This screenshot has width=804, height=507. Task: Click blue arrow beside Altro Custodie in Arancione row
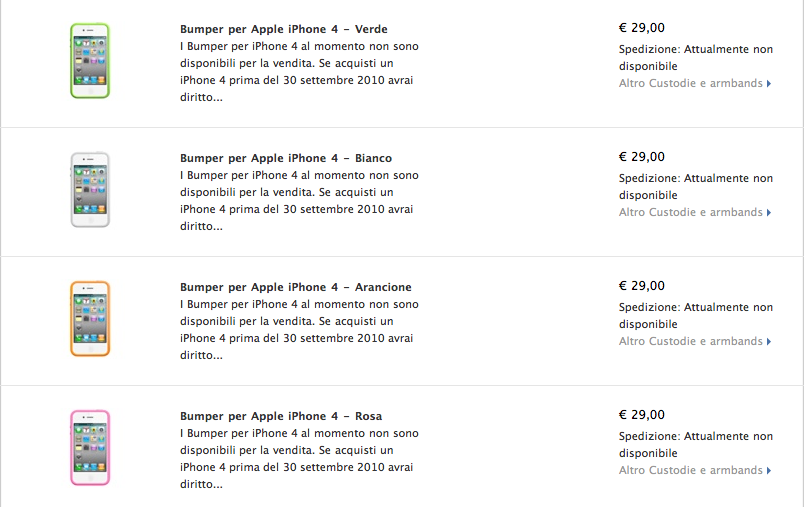coord(769,341)
